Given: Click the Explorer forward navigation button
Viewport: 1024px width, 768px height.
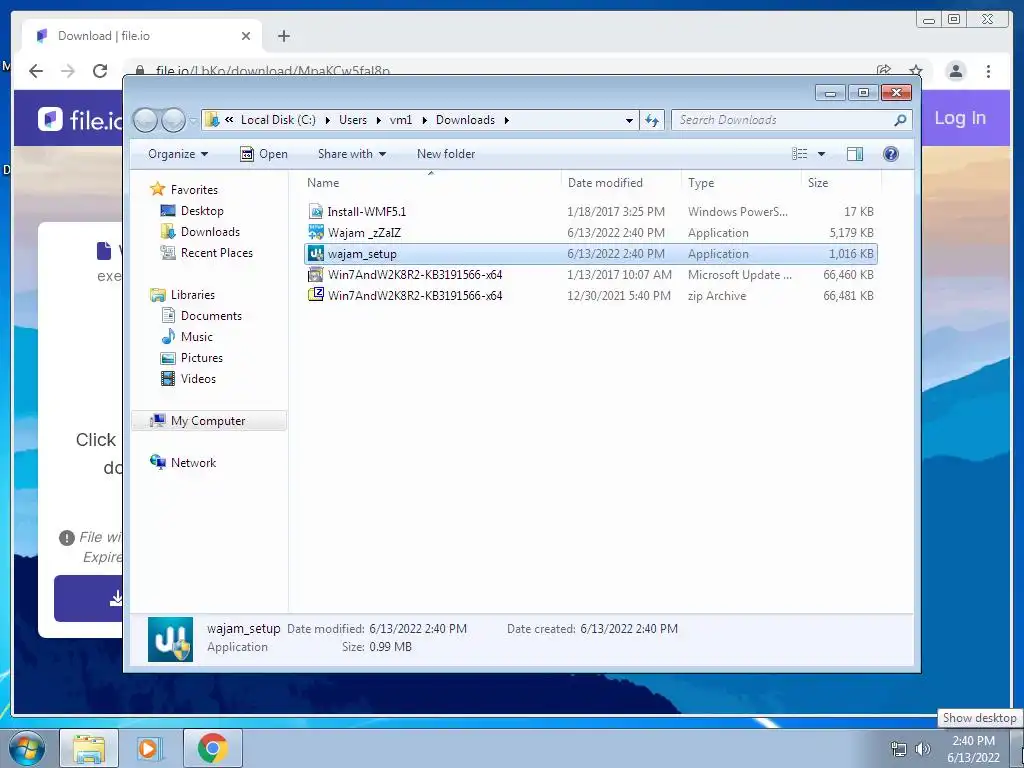Looking at the screenshot, I should tap(173, 120).
